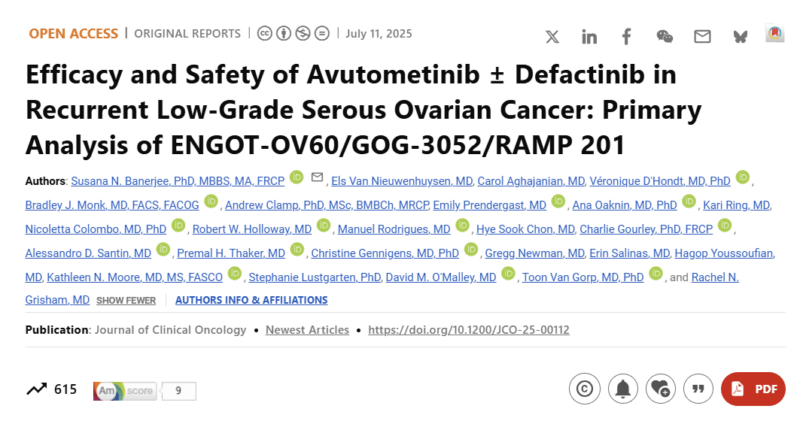Open author Hye Sook Chon's link
This screenshot has height=430, width=800.
tap(526, 229)
